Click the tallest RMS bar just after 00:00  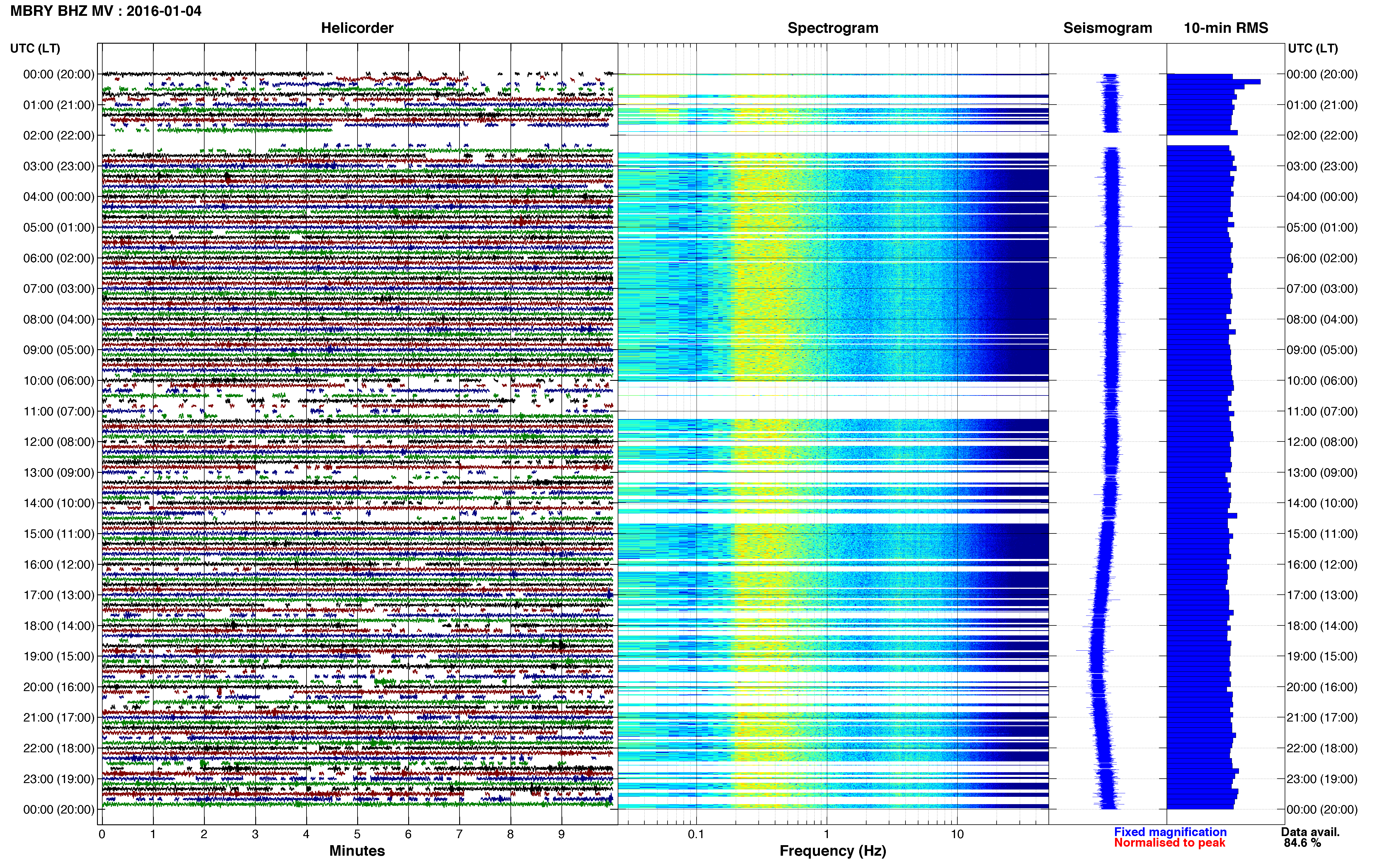[x=1213, y=81]
